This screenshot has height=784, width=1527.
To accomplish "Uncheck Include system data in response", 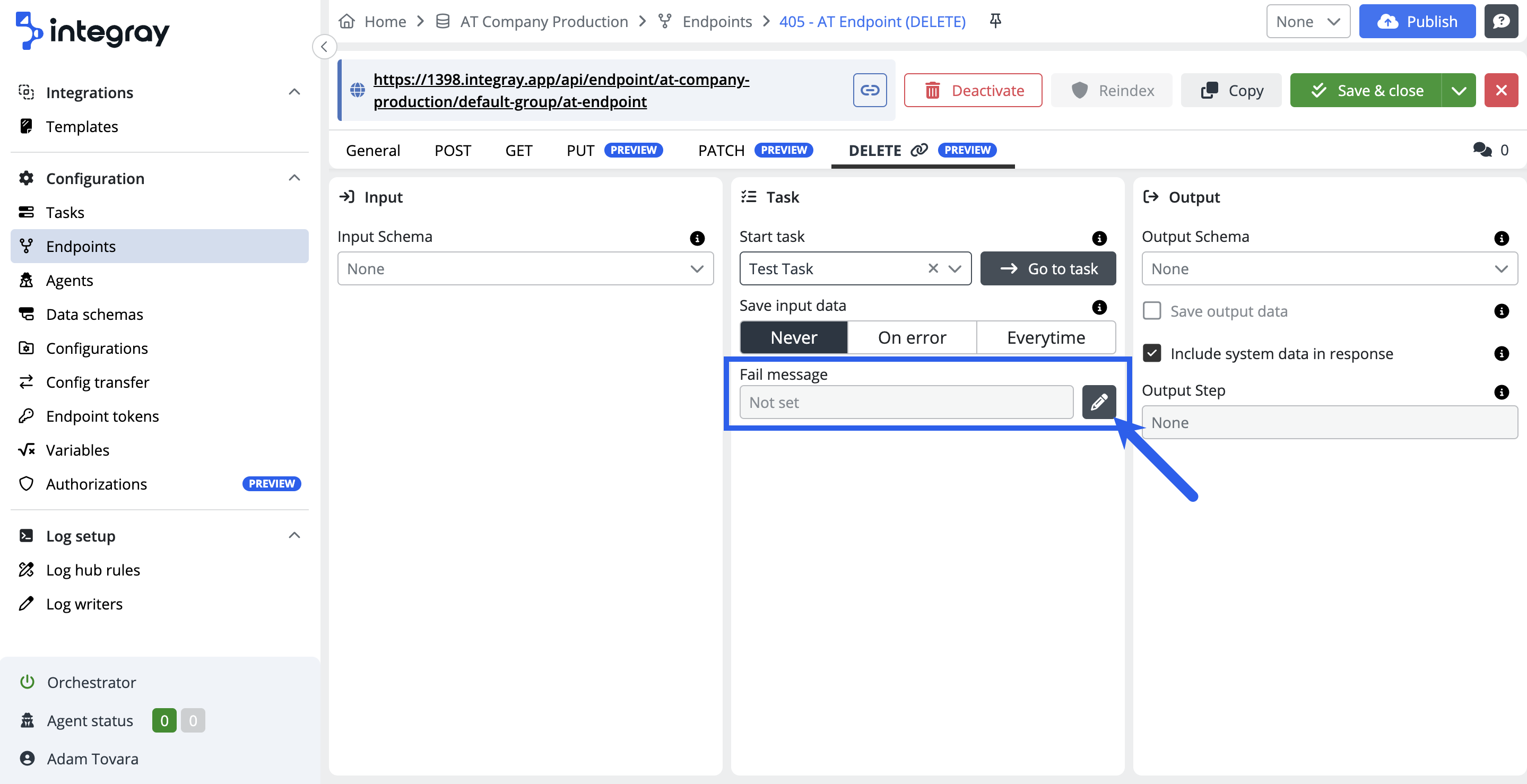I will pos(1152,353).
